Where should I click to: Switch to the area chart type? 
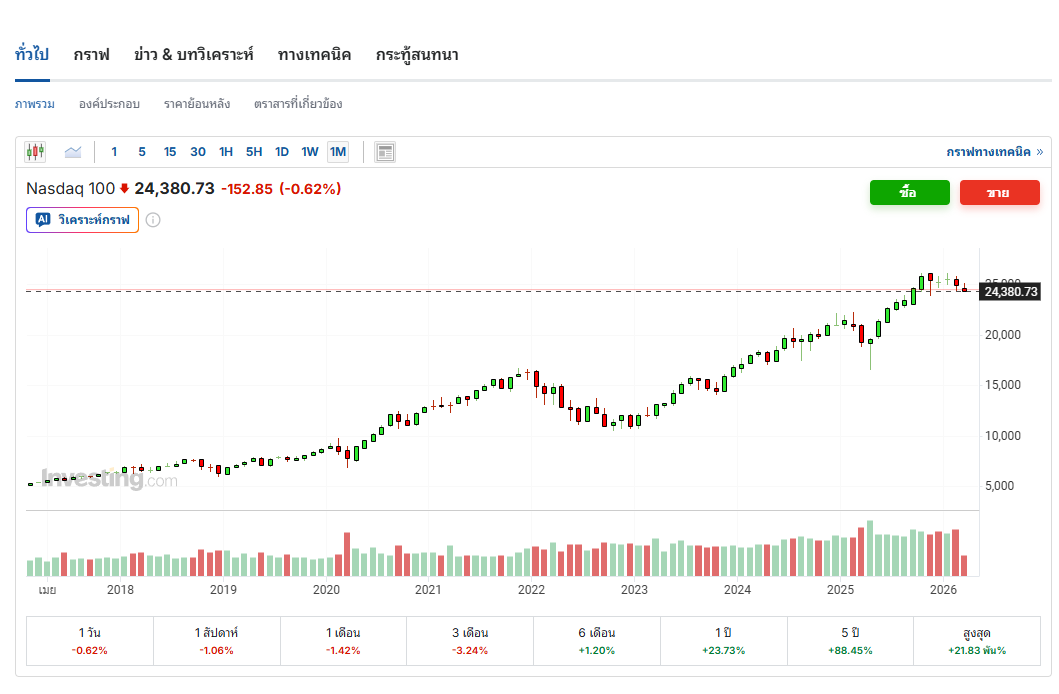[x=73, y=152]
